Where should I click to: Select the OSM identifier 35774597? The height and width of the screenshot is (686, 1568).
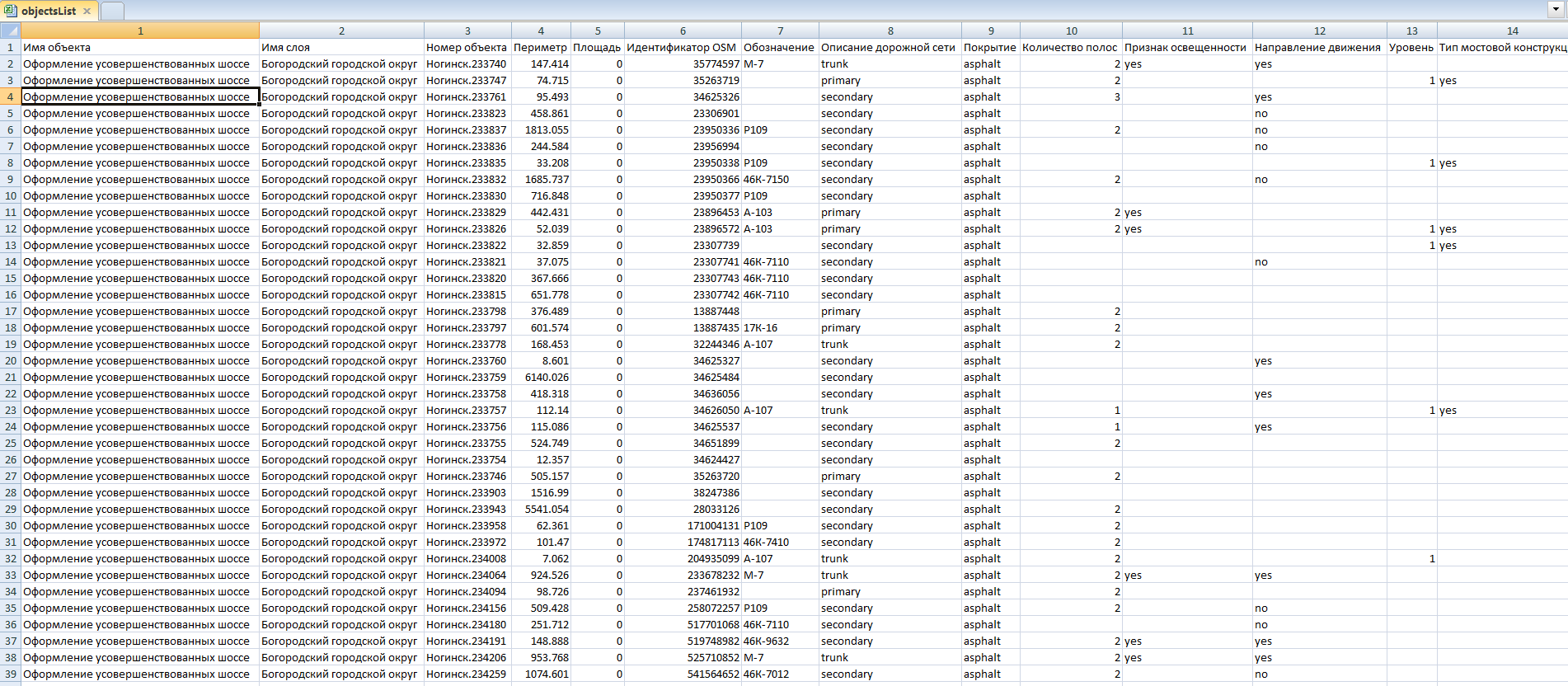(683, 63)
